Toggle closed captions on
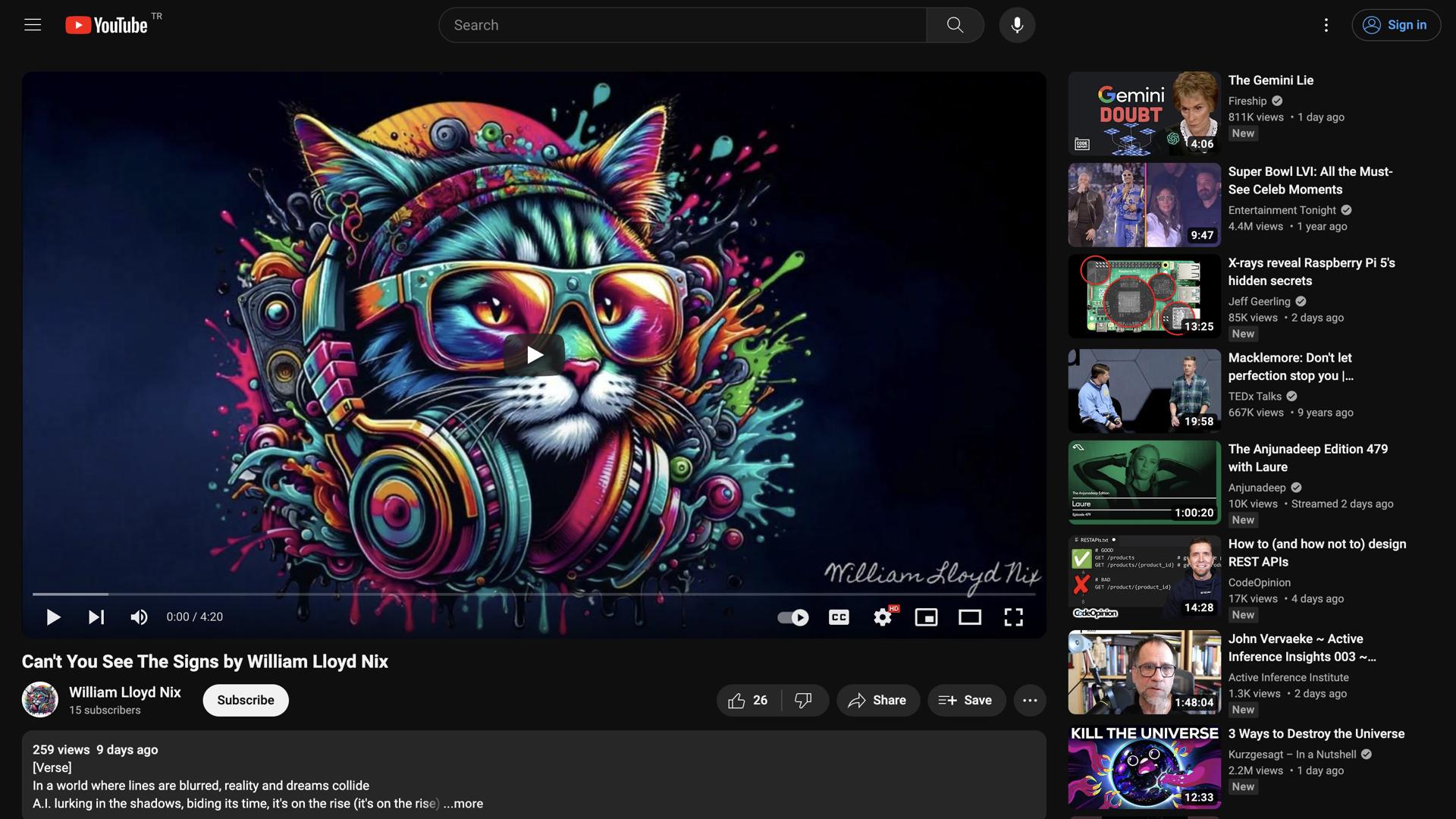The height and width of the screenshot is (819, 1456). 839,617
